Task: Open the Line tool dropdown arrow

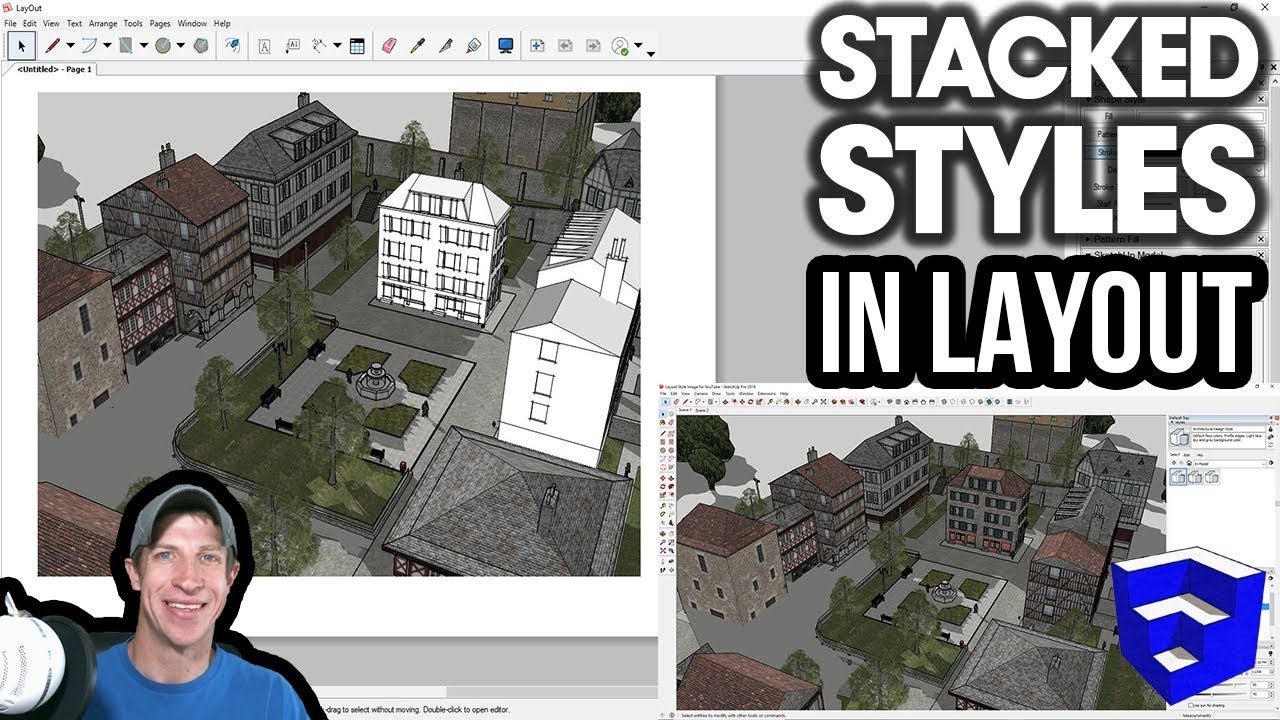Action: click(x=70, y=45)
